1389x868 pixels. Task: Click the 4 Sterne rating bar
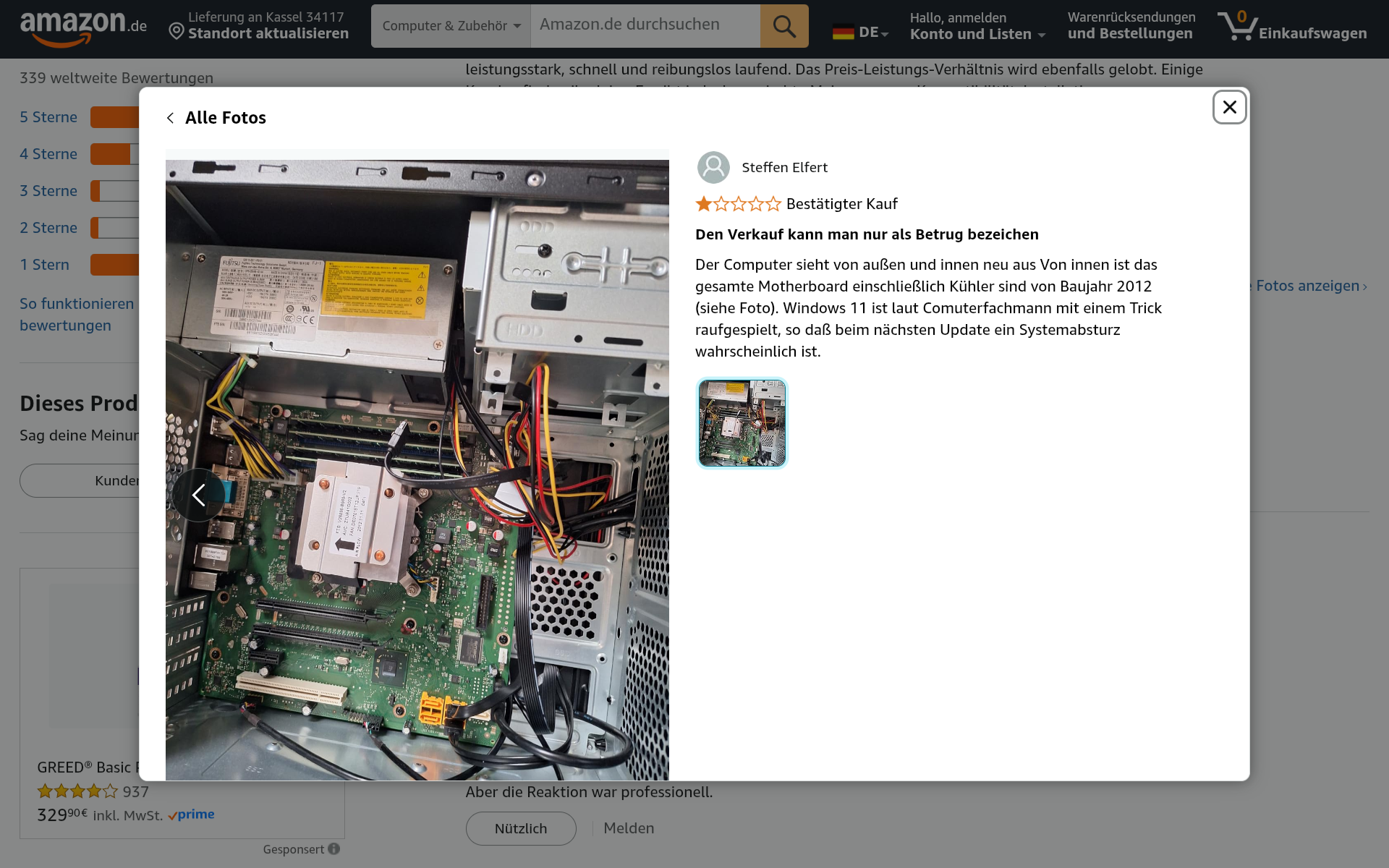coord(114,154)
